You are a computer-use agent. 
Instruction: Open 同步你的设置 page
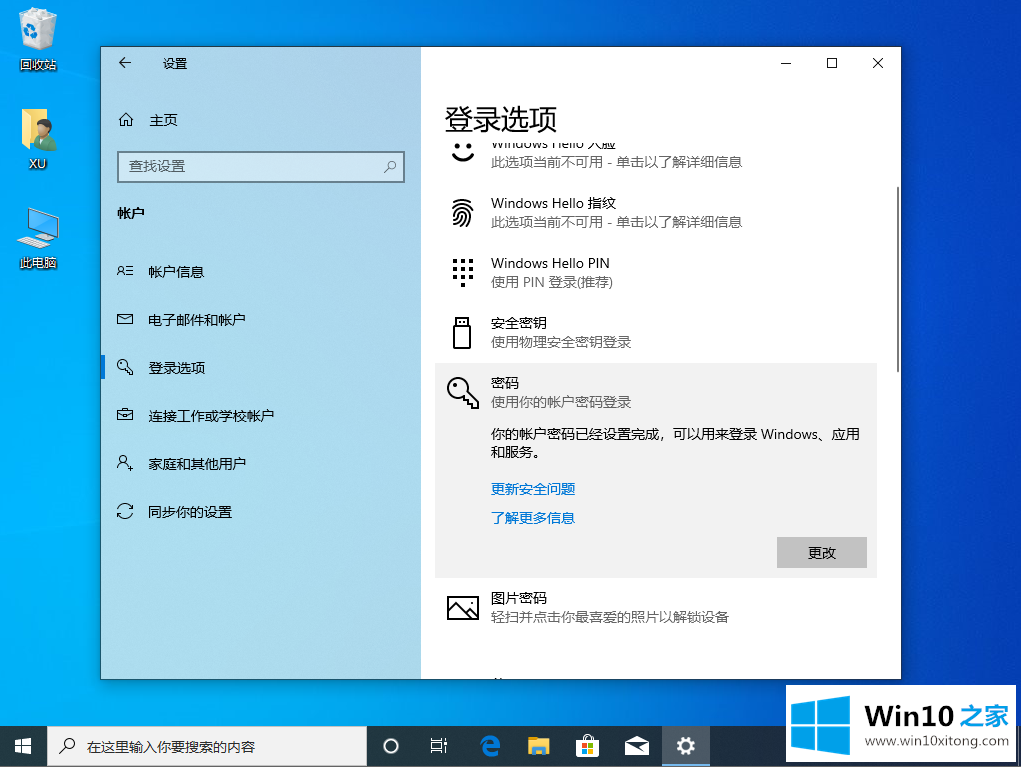tap(260, 512)
